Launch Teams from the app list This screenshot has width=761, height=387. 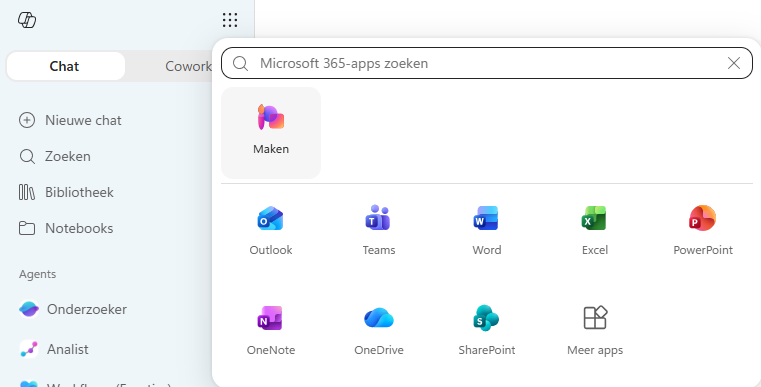379,230
